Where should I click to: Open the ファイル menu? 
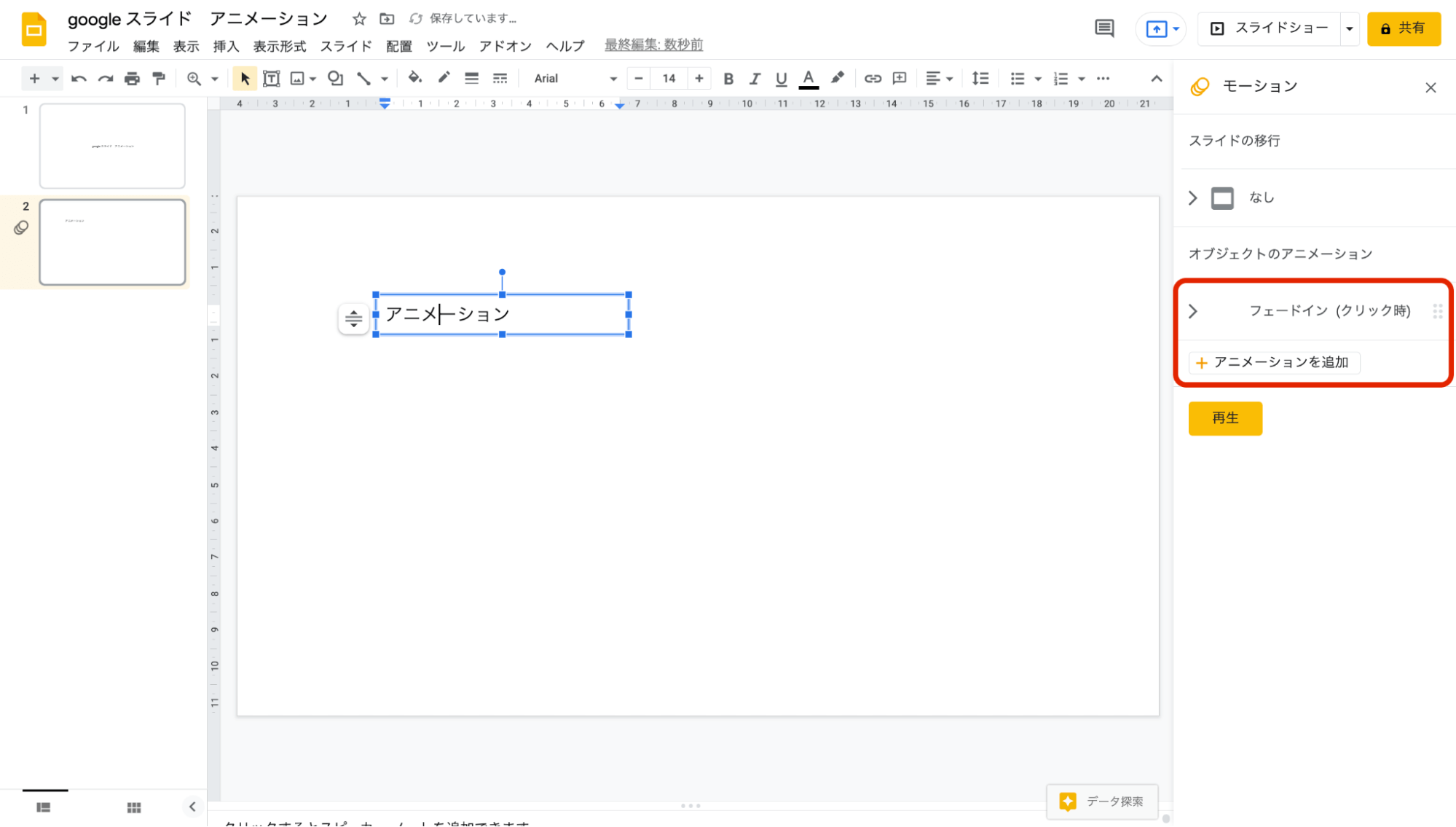(x=93, y=46)
